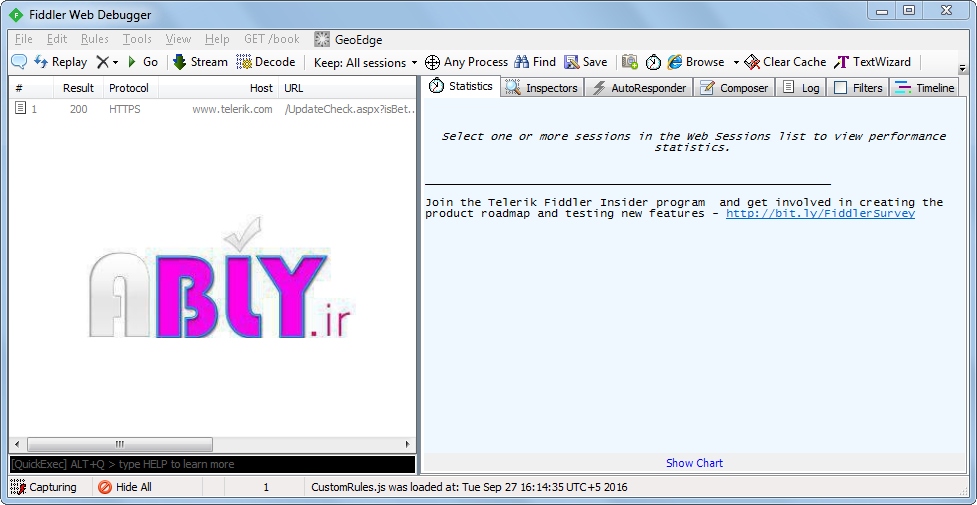Open the Remove sessions dropdown arrow
Image resolution: width=977 pixels, height=505 pixels.
pos(115,62)
